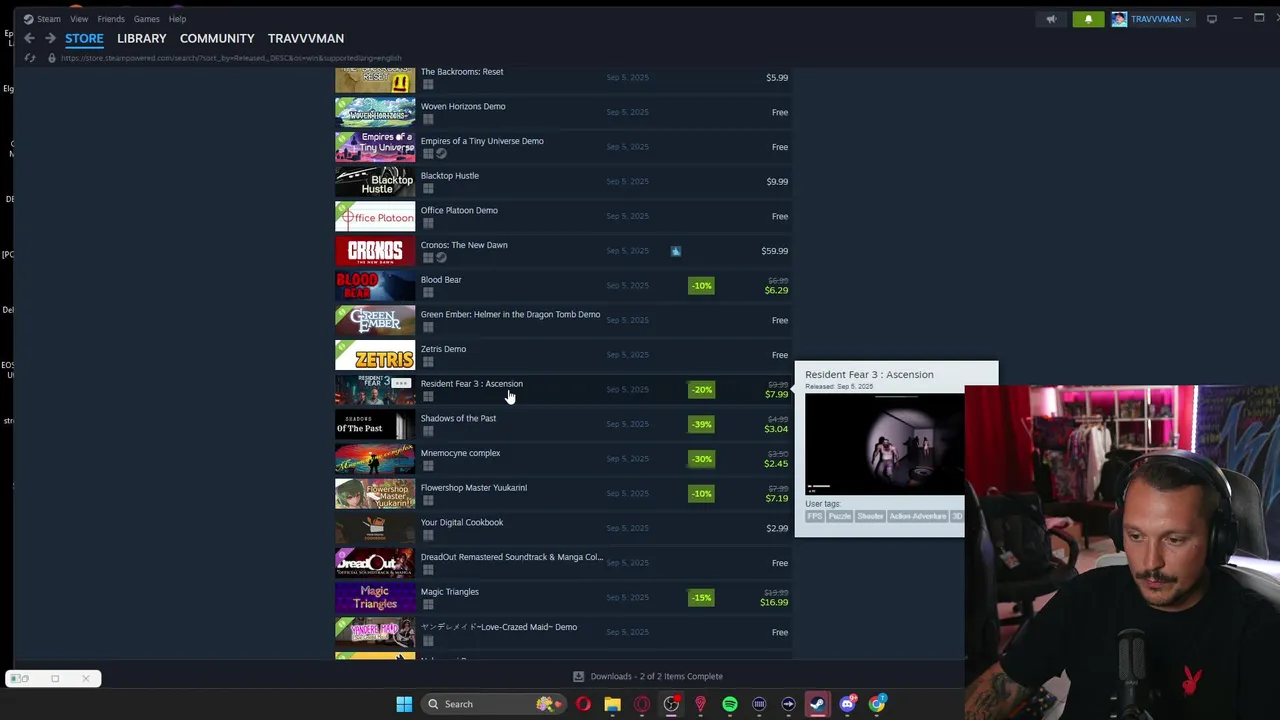Viewport: 1280px width, 720px height.
Task: Open Google Chrome from taskbar
Action: tap(876, 704)
